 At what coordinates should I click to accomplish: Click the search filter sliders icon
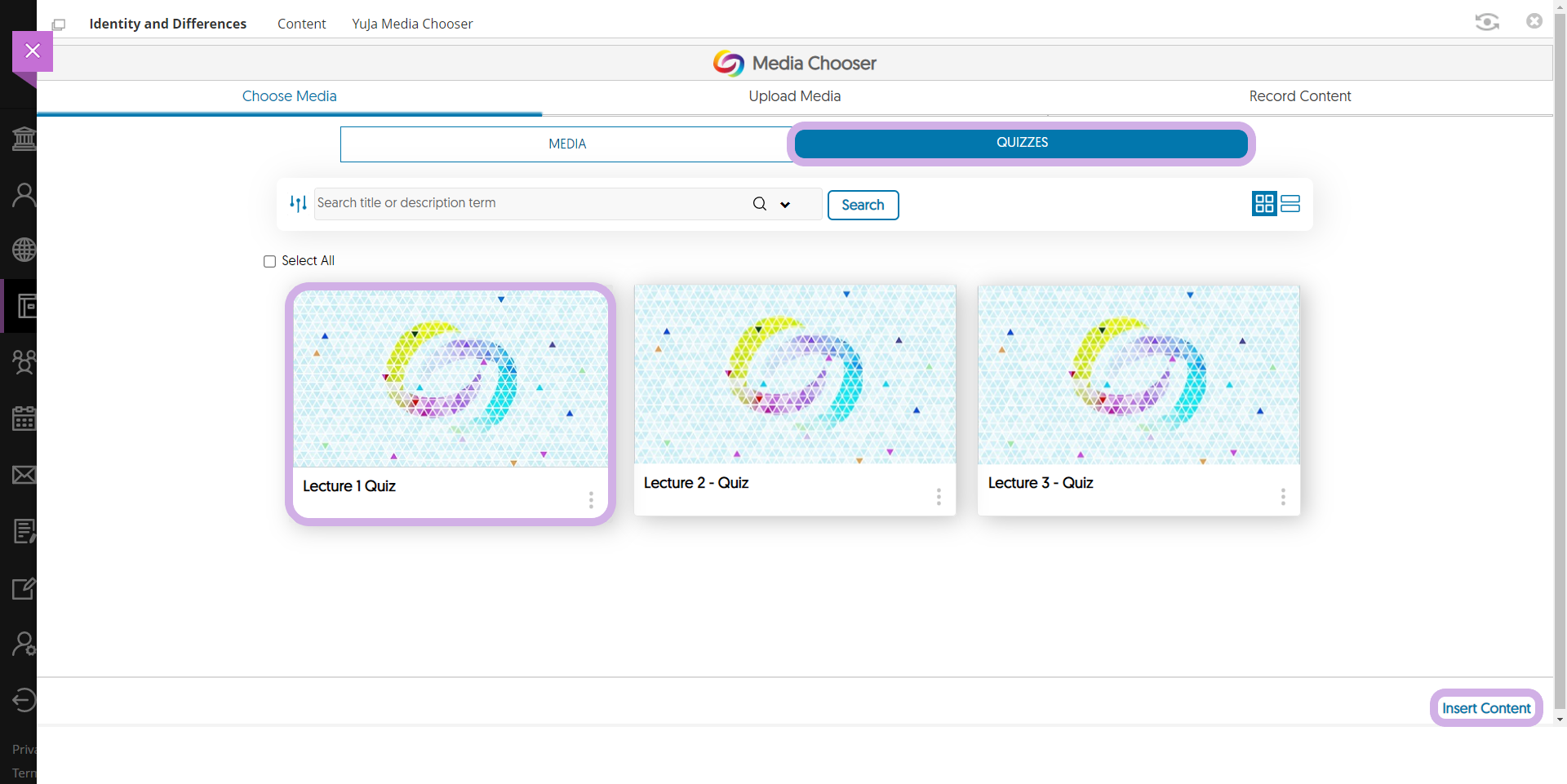[x=298, y=203]
